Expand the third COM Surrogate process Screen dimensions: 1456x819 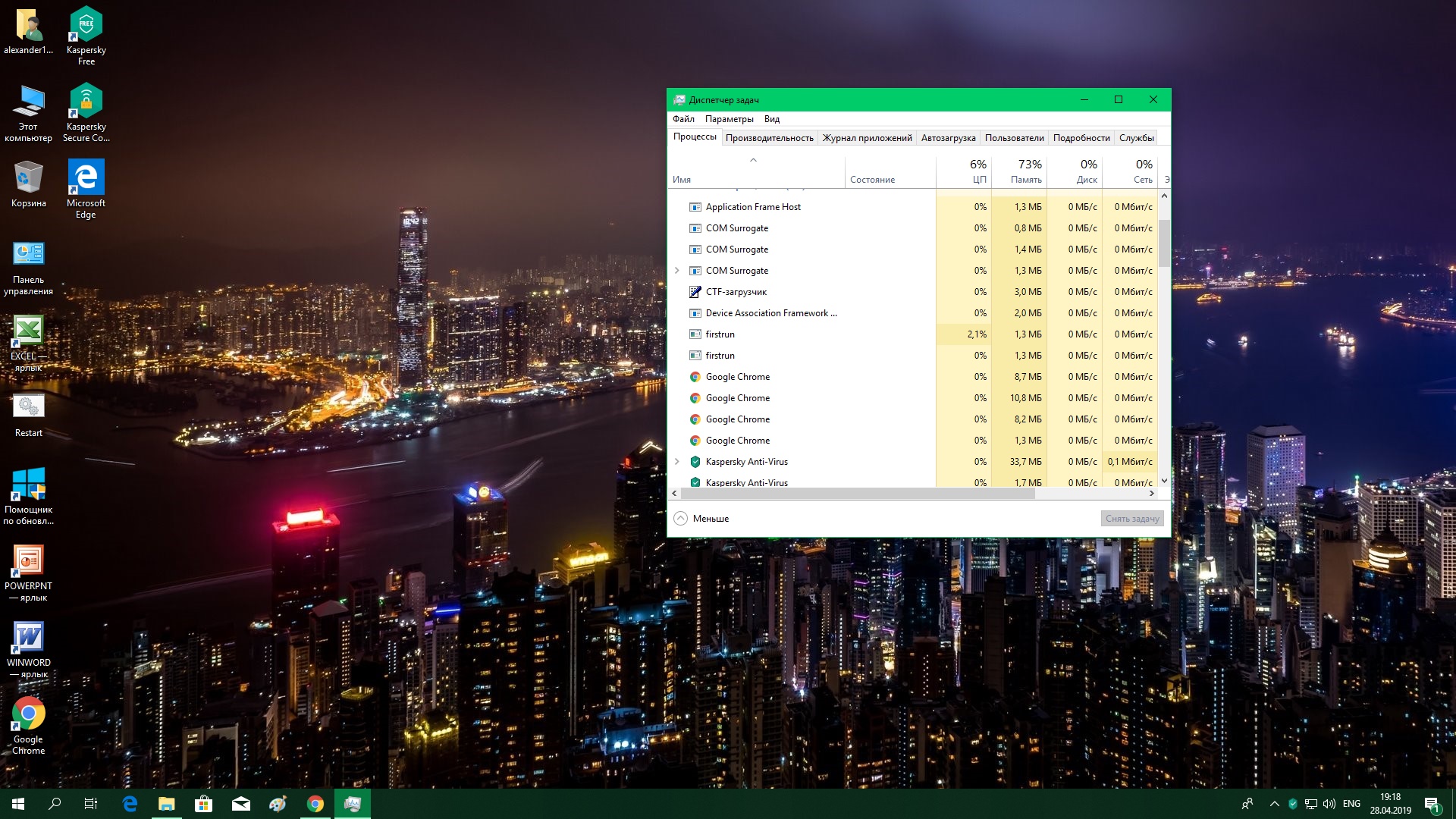tap(677, 271)
